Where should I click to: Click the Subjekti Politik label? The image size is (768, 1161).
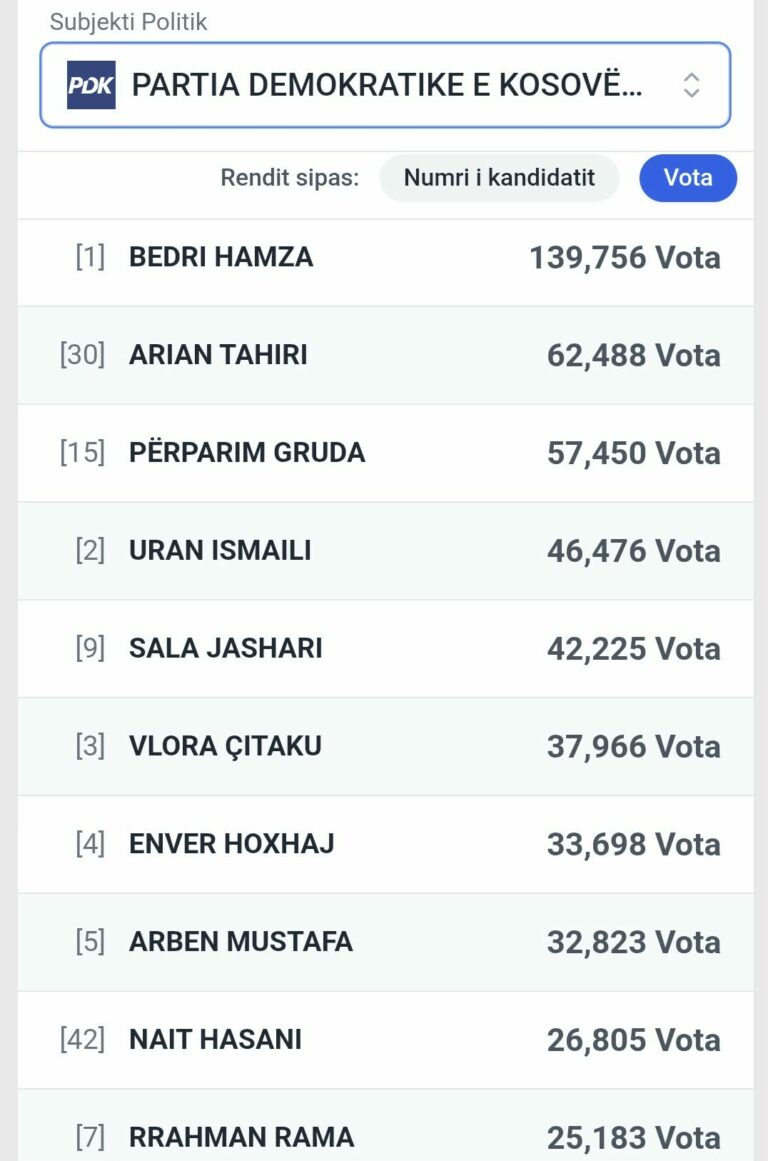(129, 22)
